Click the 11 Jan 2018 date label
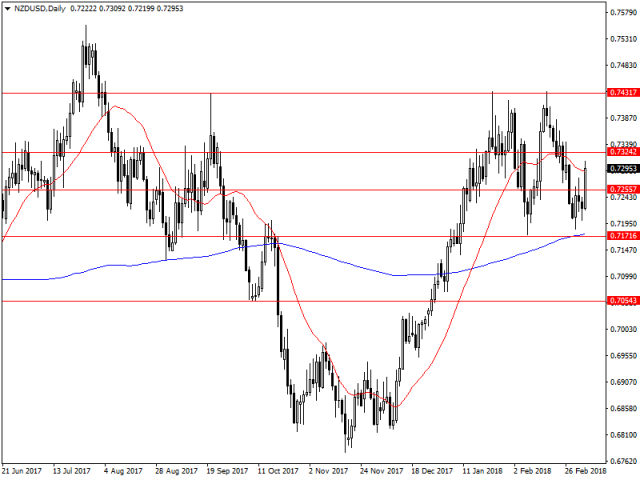Screen dimensions: 640x480 coord(492,472)
